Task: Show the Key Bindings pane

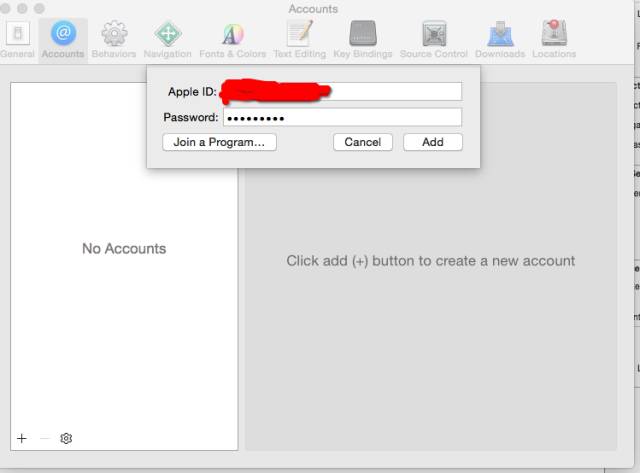Action: tap(363, 34)
